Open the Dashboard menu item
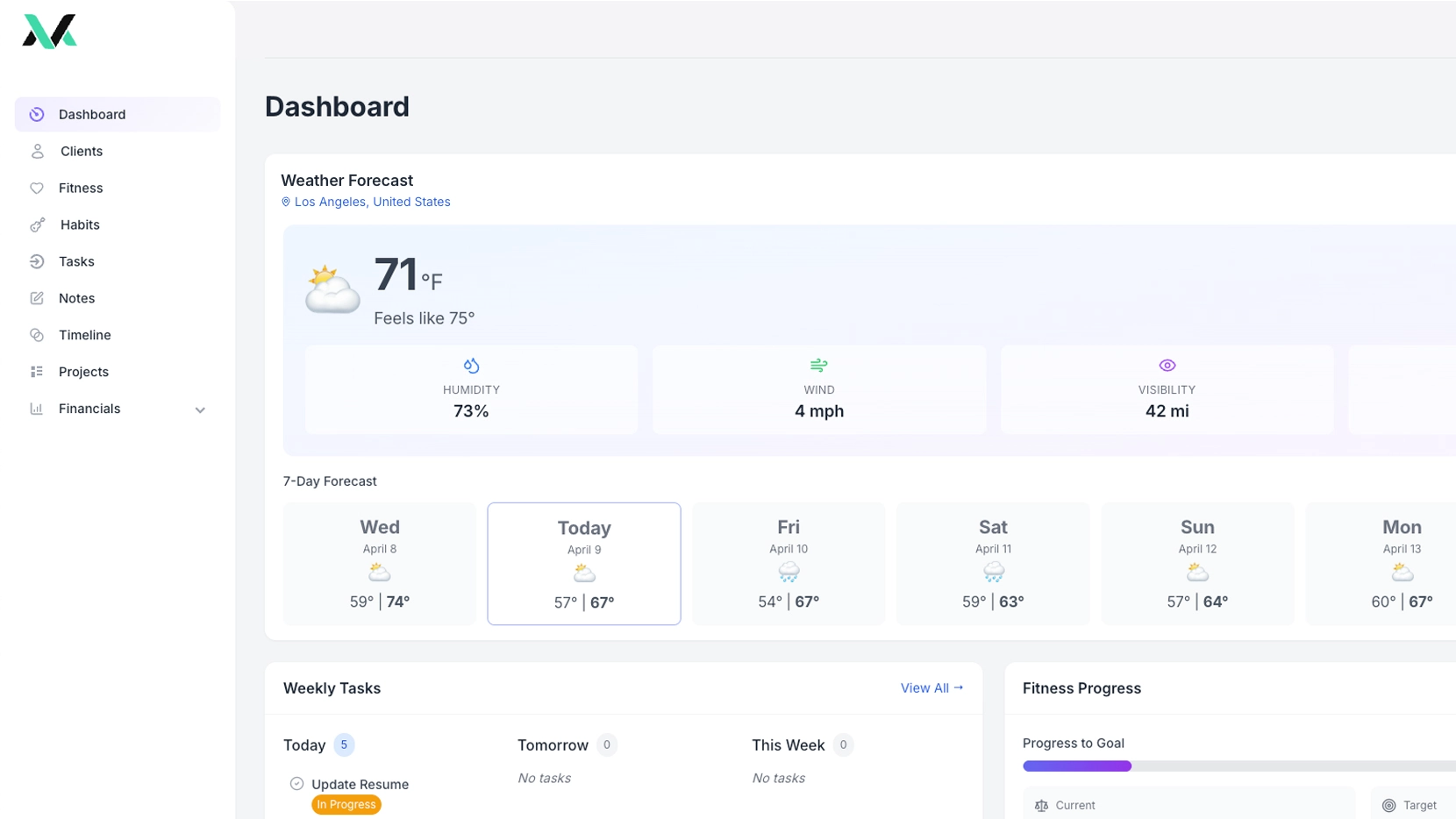1456x819 pixels. 92,114
